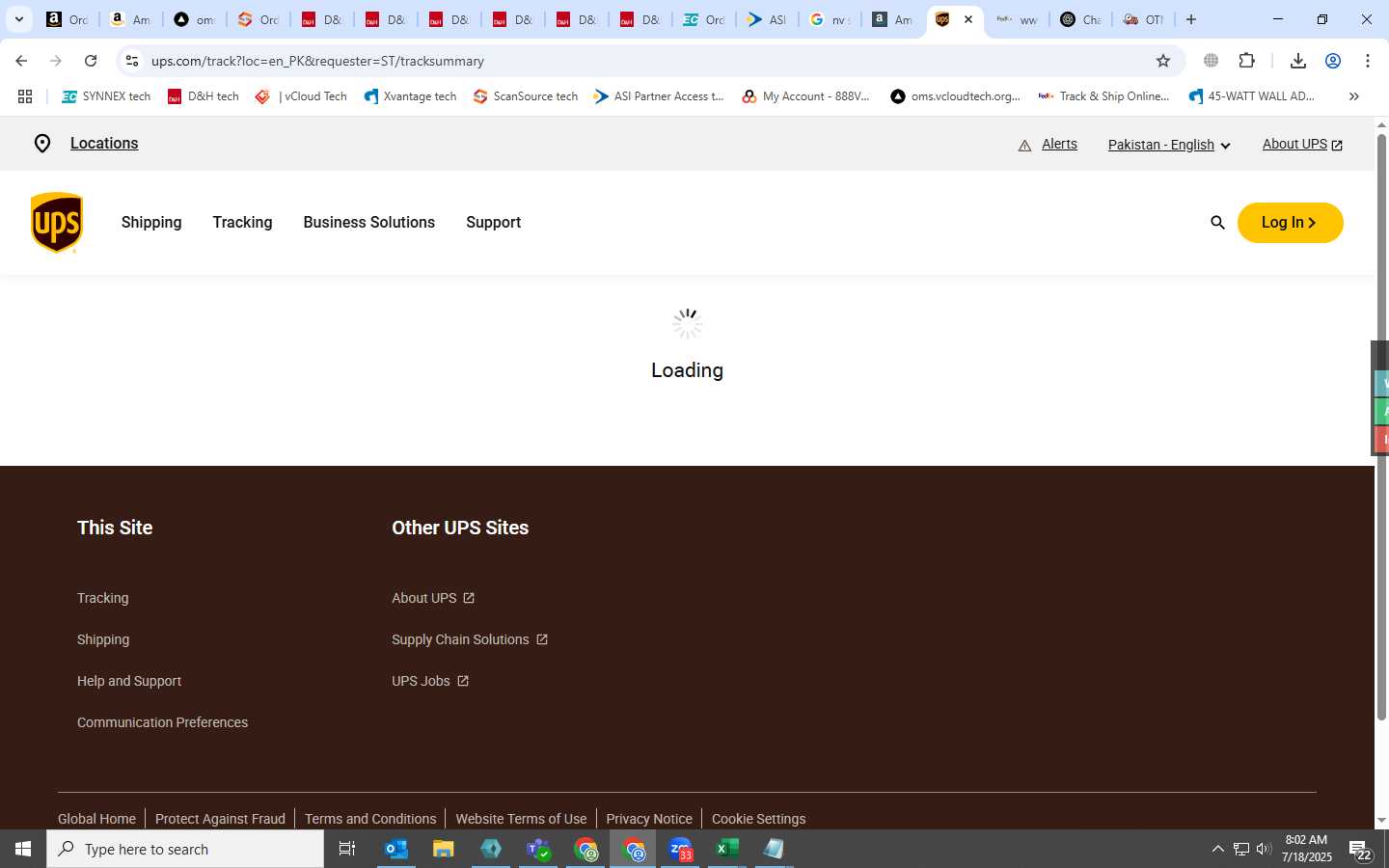Screen dimensions: 1389x868
Task: Click the Locations pin icon
Action: (x=42, y=144)
